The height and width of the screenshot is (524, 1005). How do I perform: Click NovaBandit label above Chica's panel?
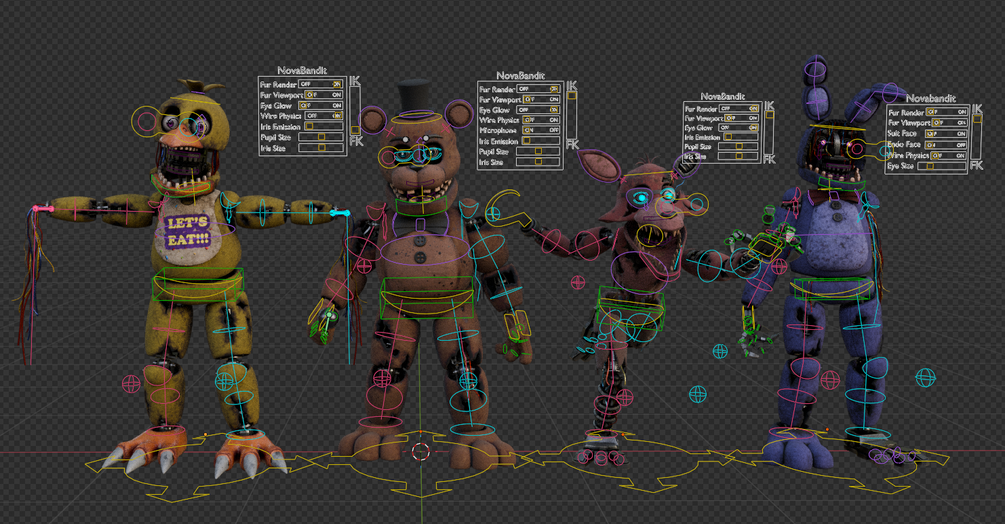pyautogui.click(x=302, y=70)
